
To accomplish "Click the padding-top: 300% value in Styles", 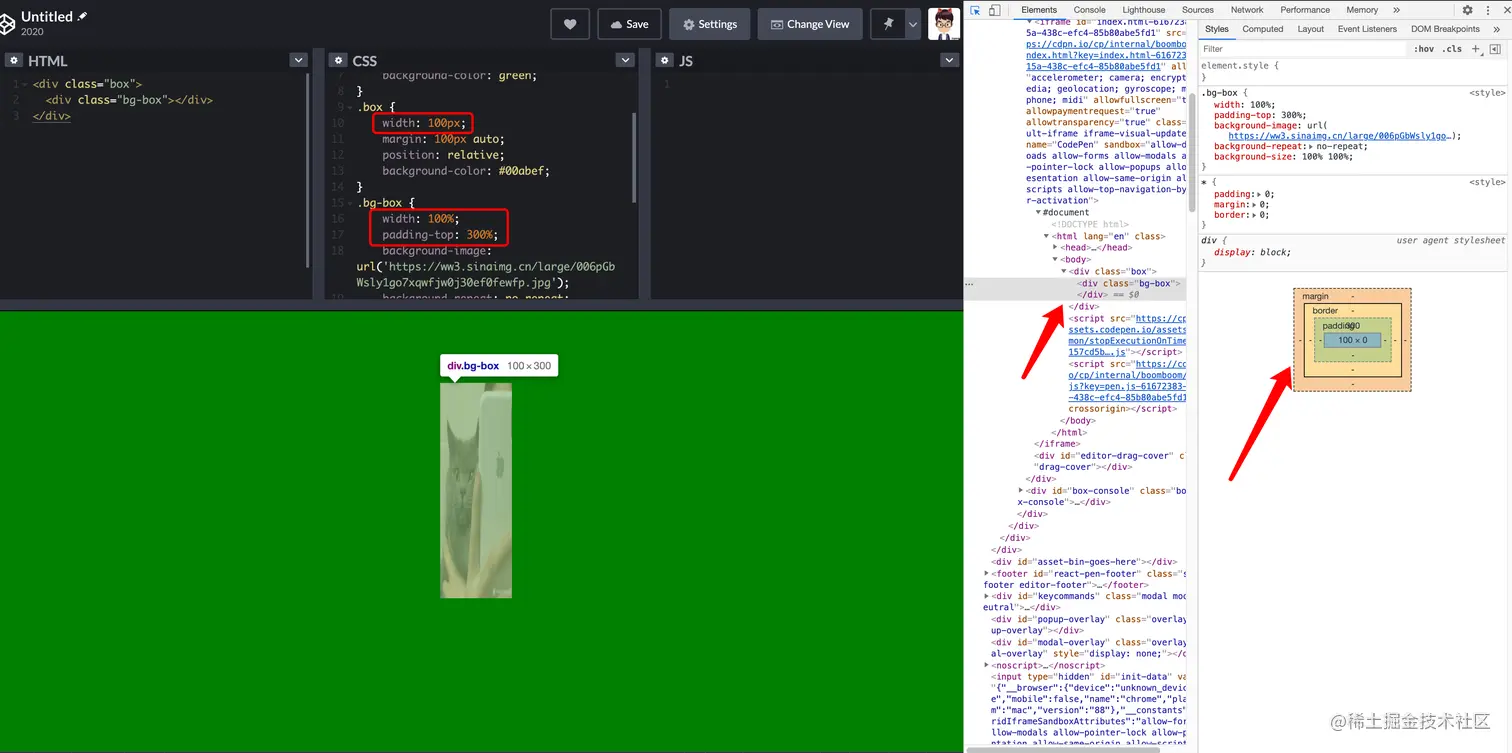I will tap(1291, 115).
